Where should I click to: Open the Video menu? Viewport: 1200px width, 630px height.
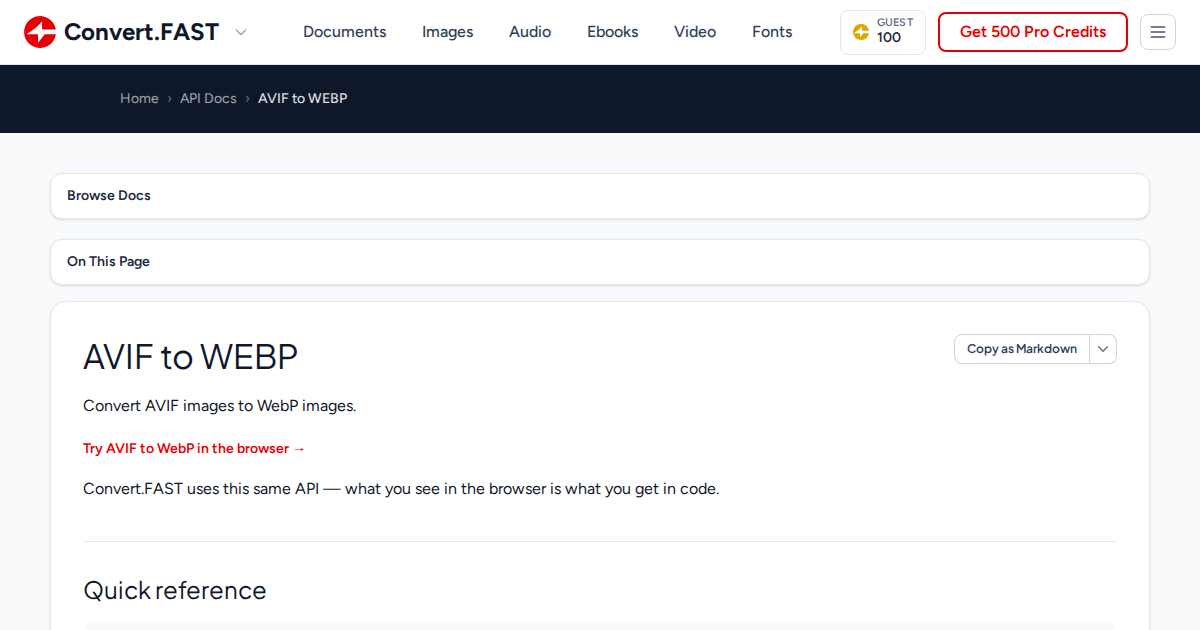click(x=695, y=32)
